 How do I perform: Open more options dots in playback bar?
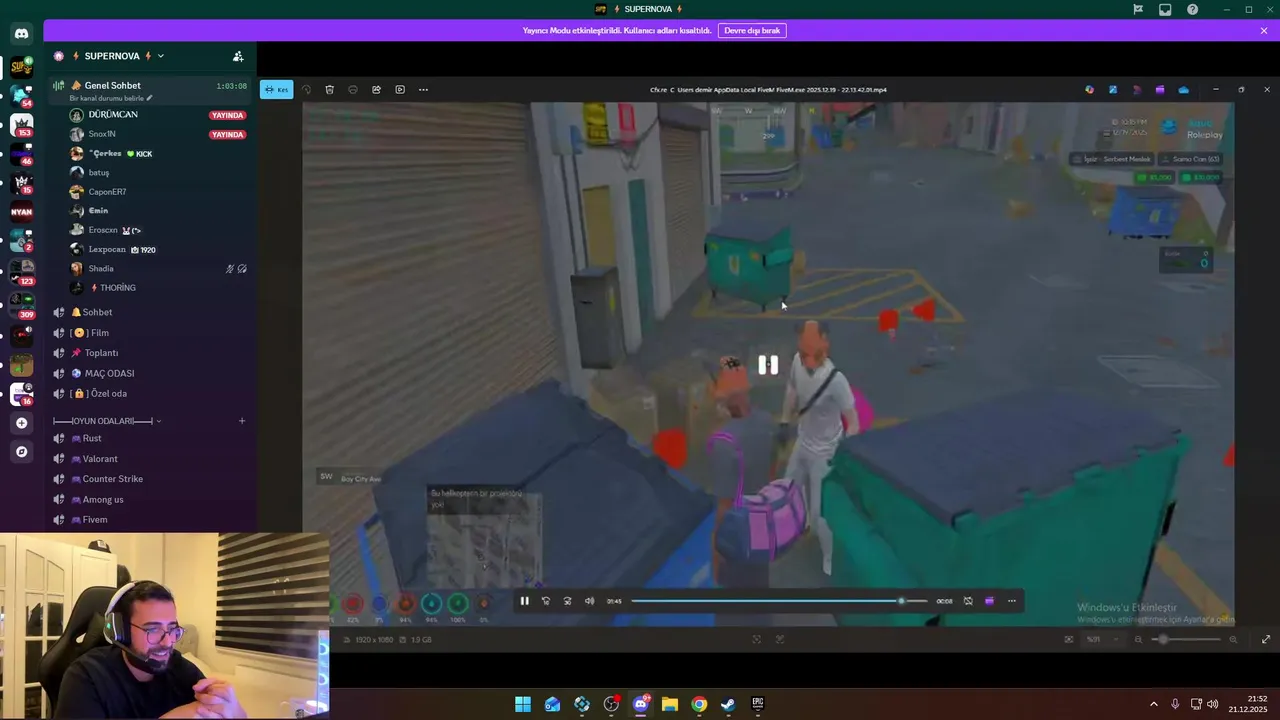[x=1012, y=601]
